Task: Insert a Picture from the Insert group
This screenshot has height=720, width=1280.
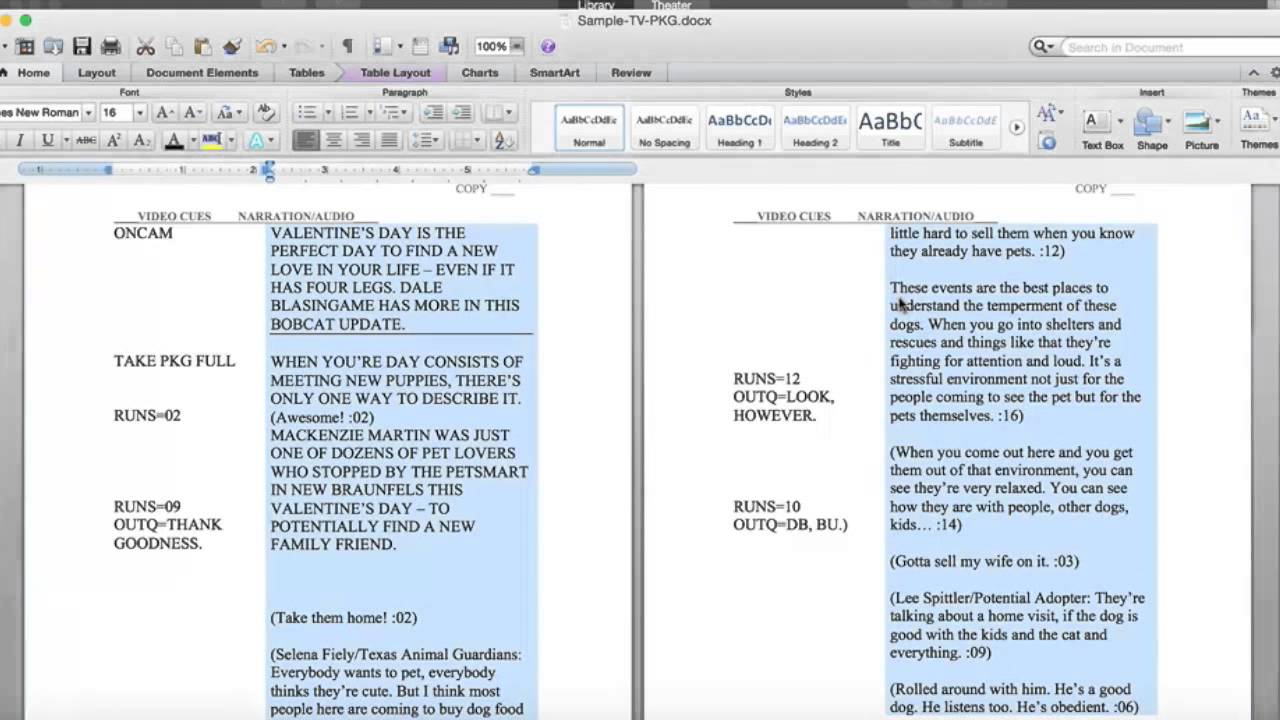Action: pos(1201,128)
